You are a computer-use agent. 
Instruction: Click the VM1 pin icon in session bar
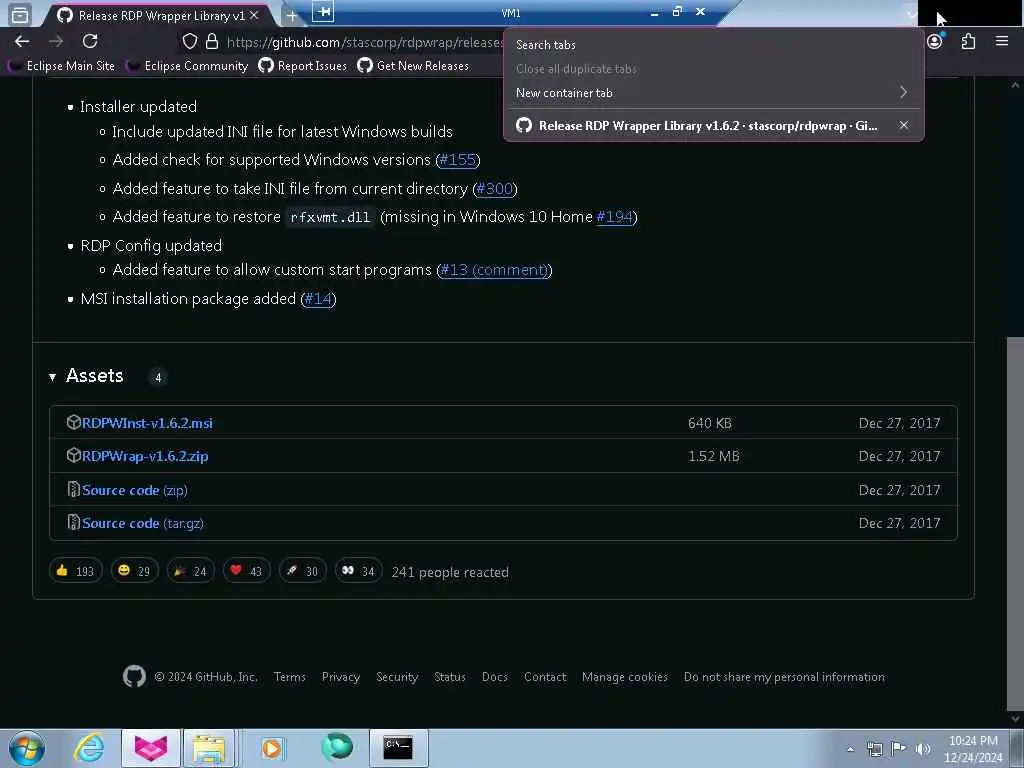pos(323,11)
